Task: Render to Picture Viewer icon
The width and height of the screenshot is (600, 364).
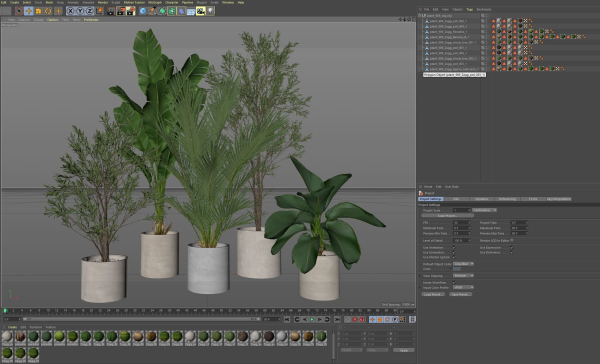Action: tap(121, 11)
